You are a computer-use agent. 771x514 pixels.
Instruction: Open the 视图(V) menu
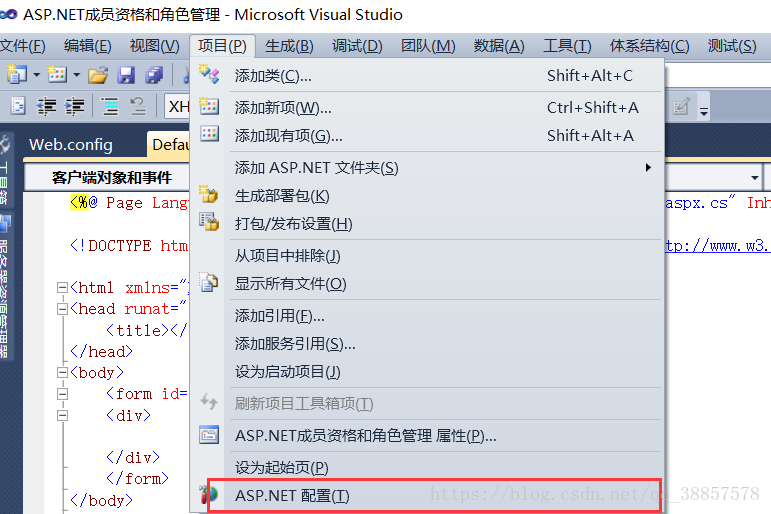[154, 46]
